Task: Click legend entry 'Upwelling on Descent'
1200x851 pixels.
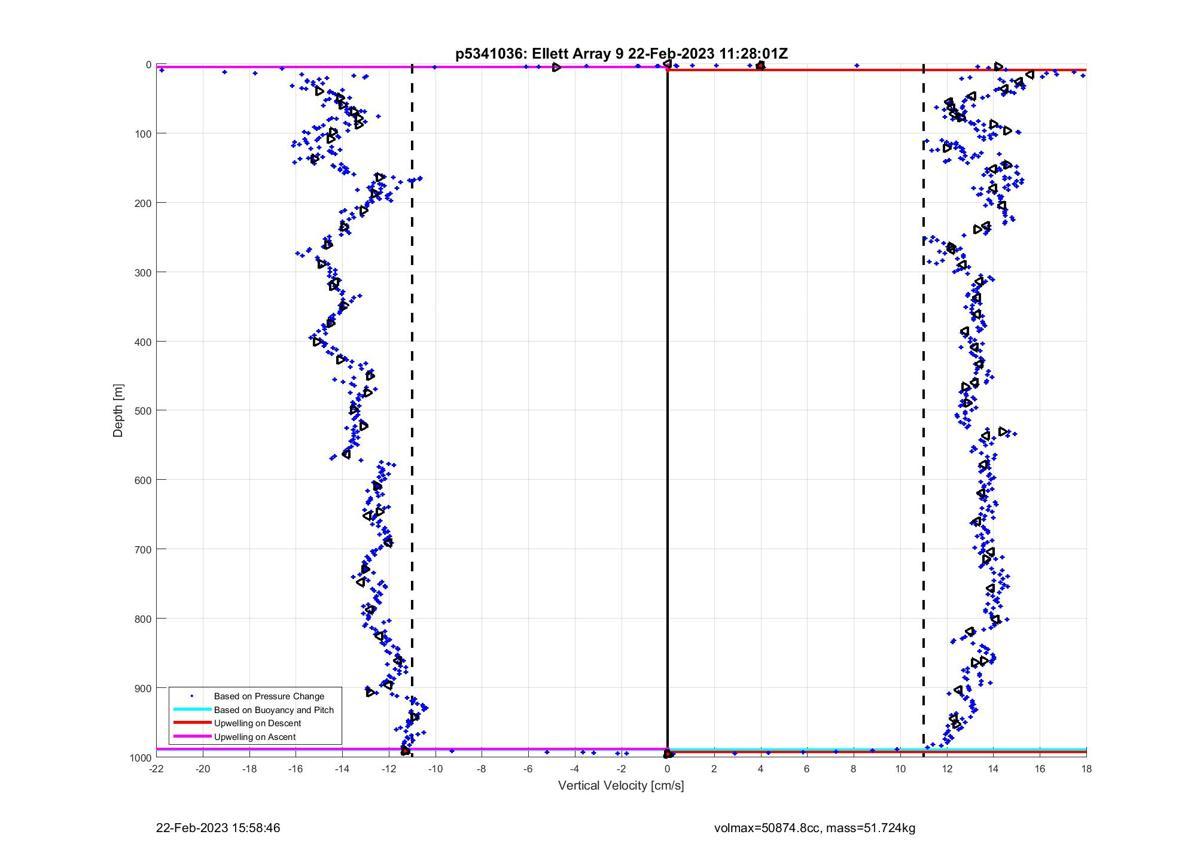Action: tap(257, 723)
